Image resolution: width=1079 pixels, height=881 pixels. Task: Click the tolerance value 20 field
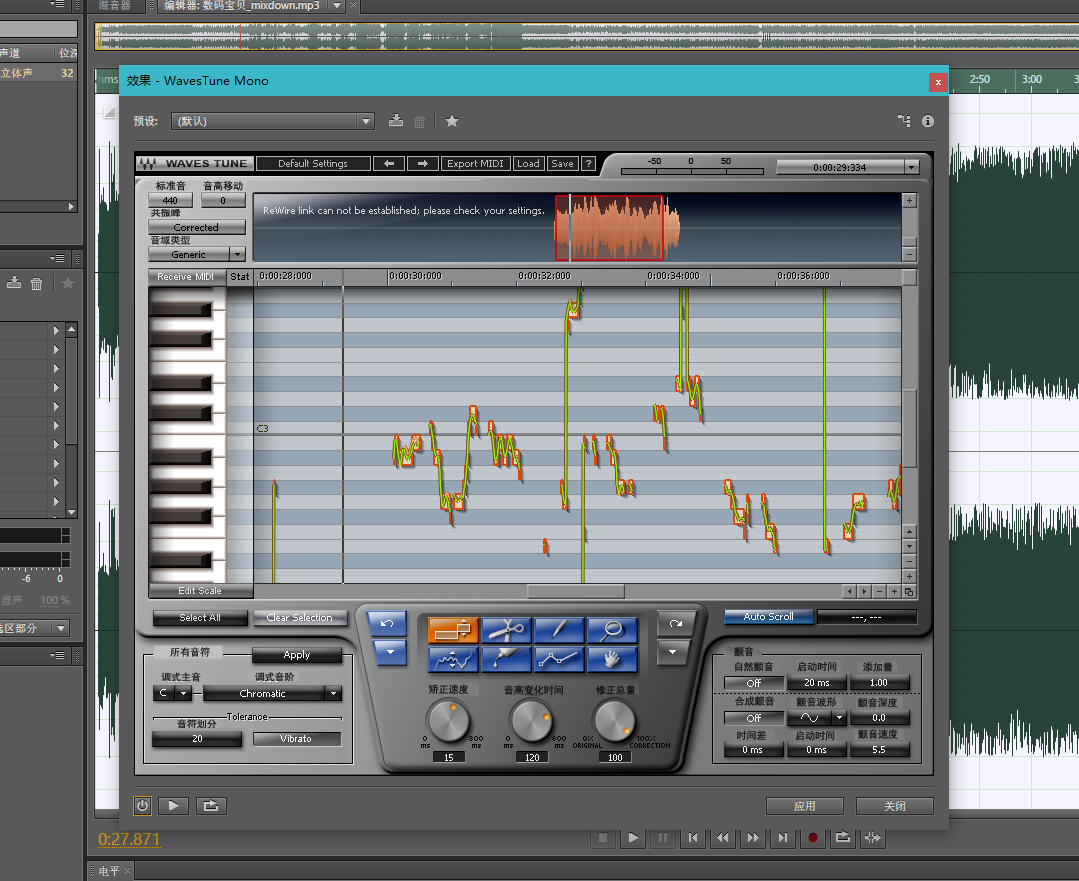(197, 739)
